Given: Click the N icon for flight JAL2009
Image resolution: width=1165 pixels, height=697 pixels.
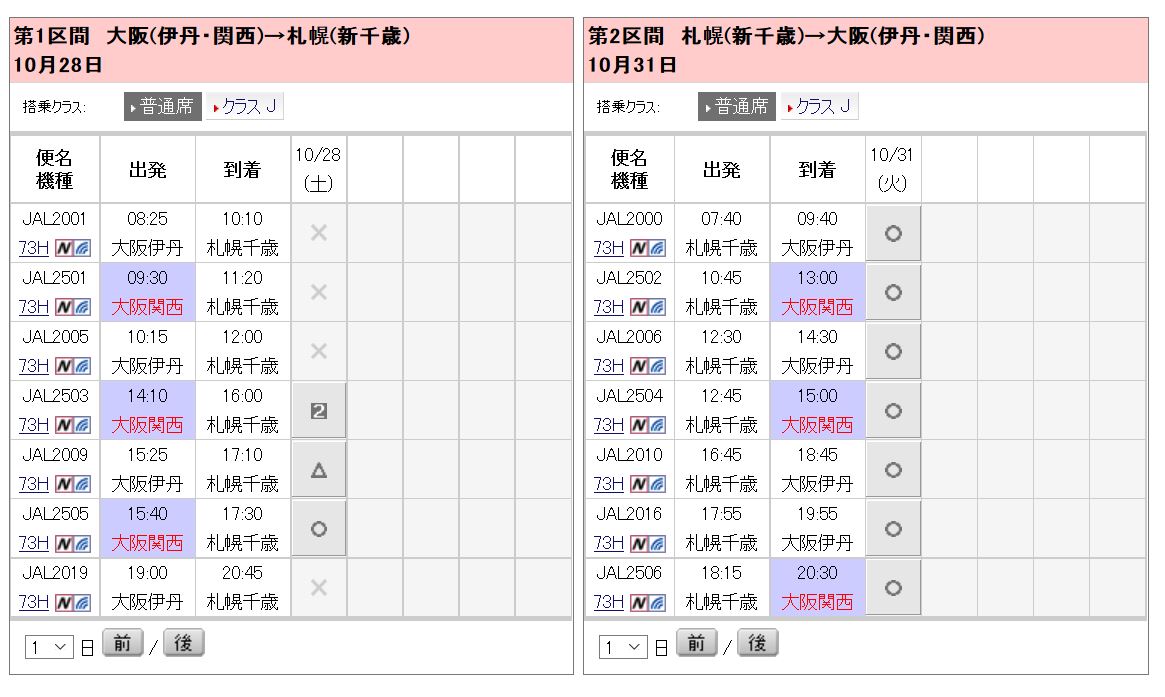Looking at the screenshot, I should (x=64, y=484).
